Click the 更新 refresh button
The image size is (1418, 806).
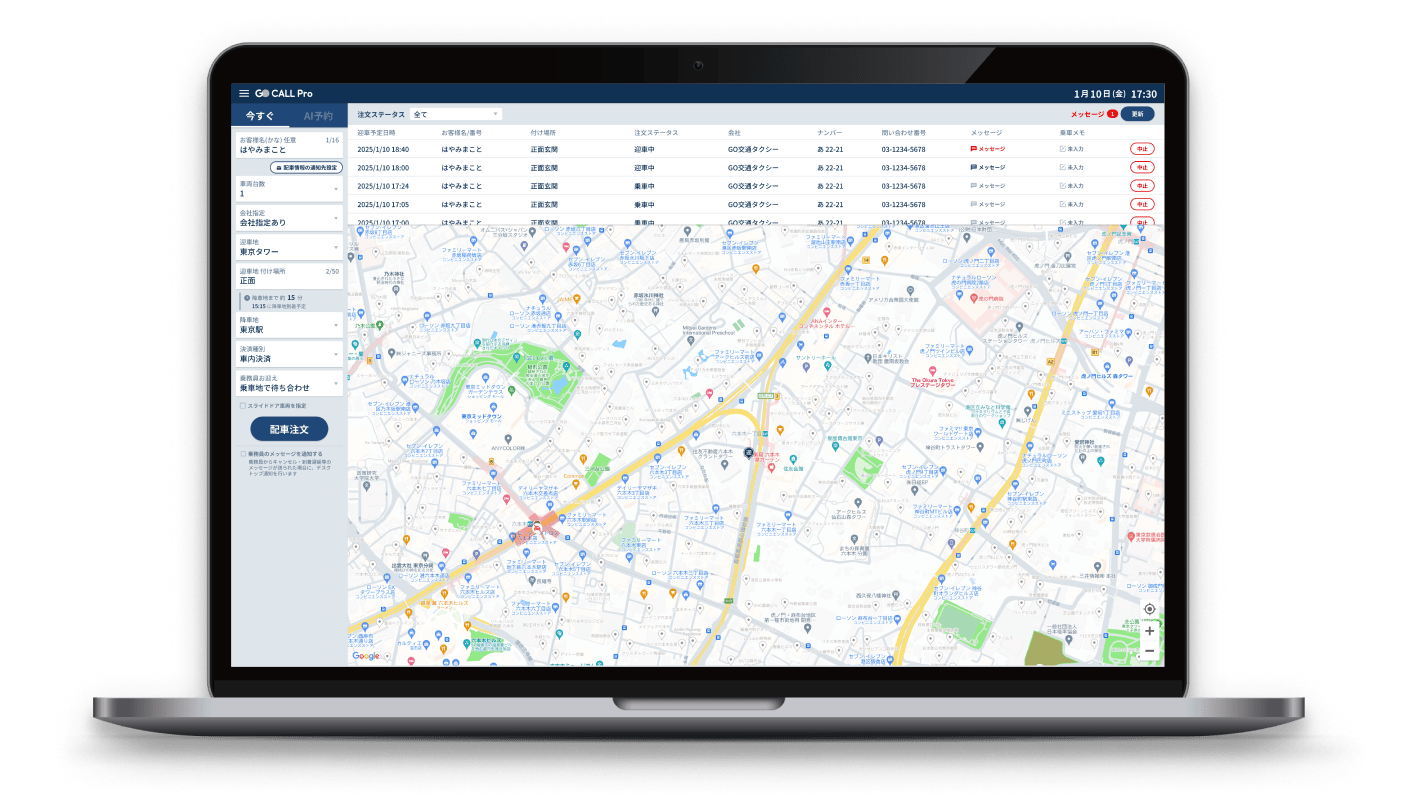click(1137, 114)
